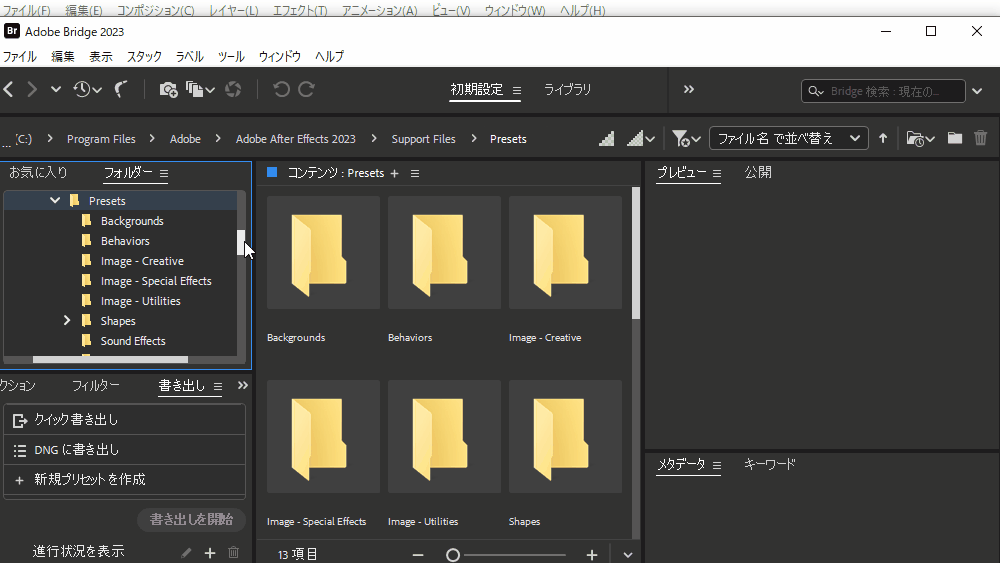Show more workspaces double chevron
The height and width of the screenshot is (563, 1000).
[x=688, y=89]
